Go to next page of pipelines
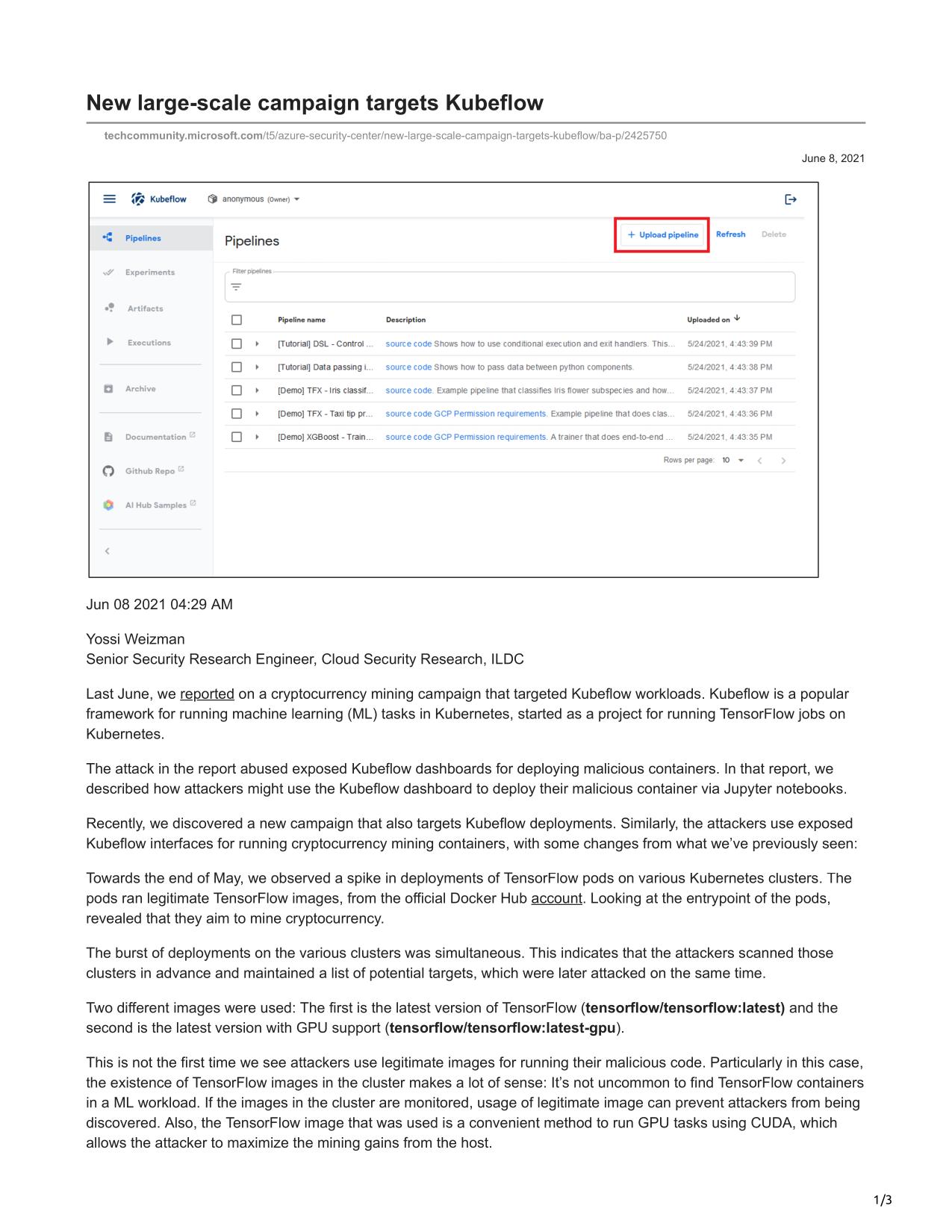 pos(783,461)
